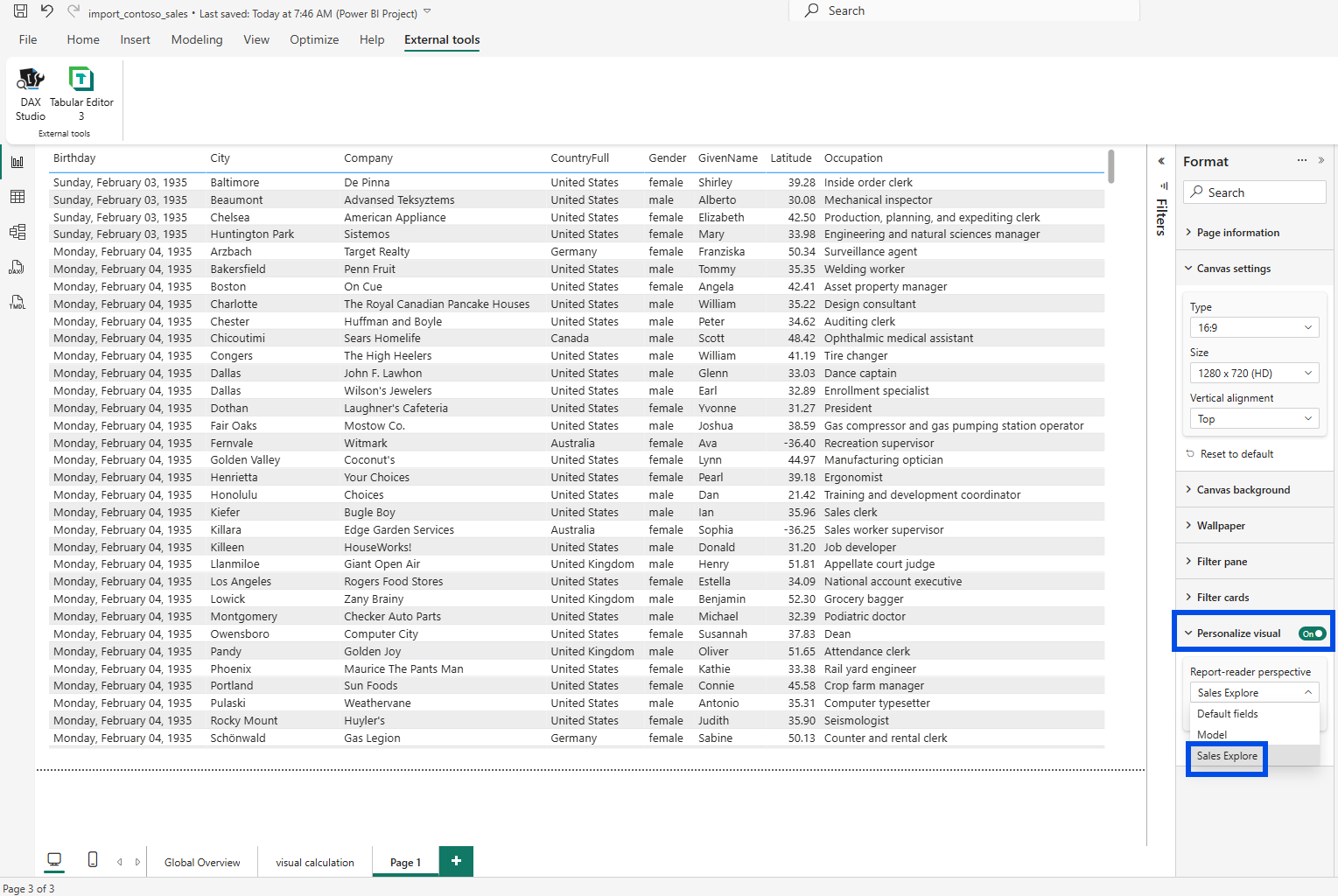Turn off Personalize visual toggle
Image resolution: width=1338 pixels, height=896 pixels.
(x=1312, y=633)
